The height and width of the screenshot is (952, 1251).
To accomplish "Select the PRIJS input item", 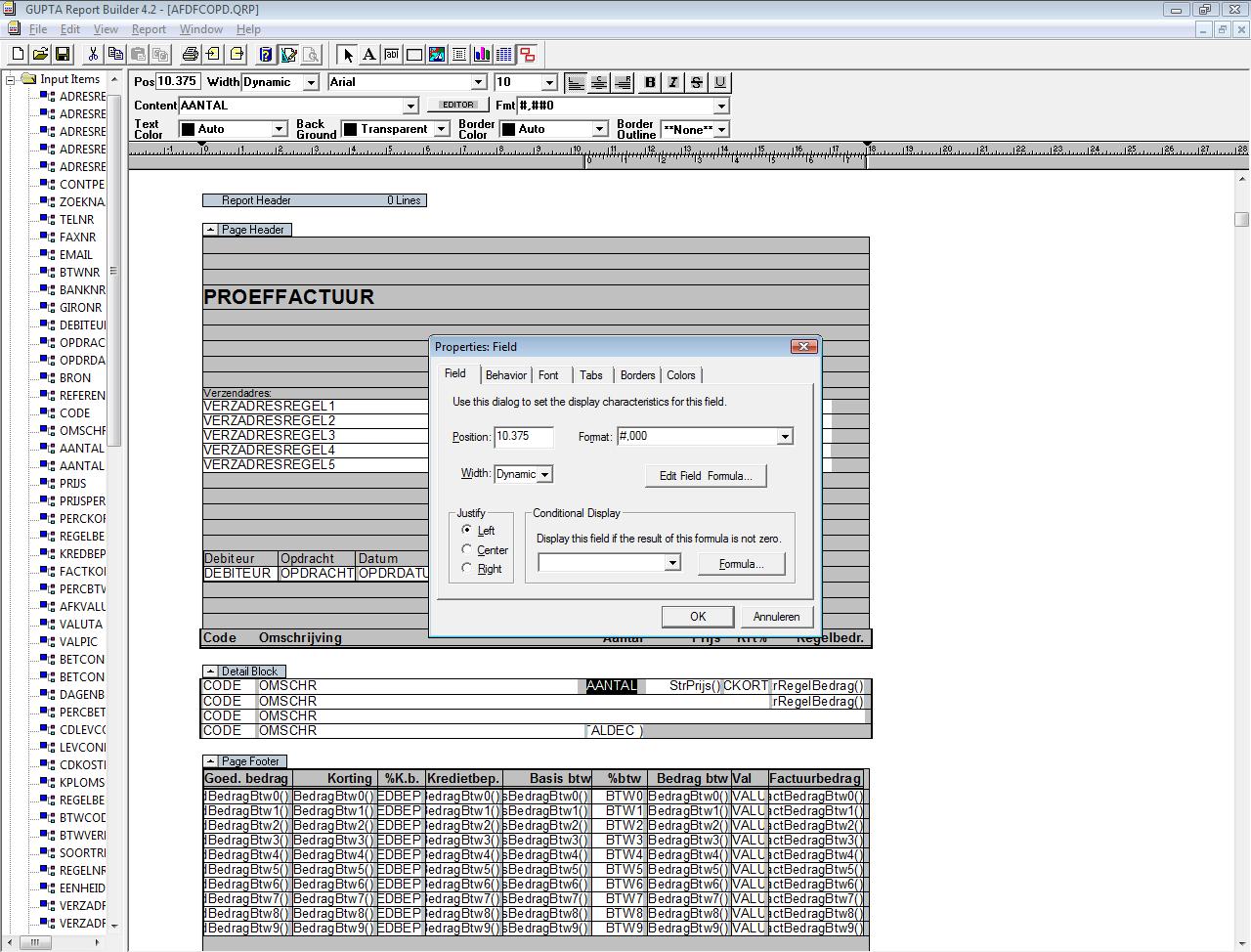I will point(72,484).
